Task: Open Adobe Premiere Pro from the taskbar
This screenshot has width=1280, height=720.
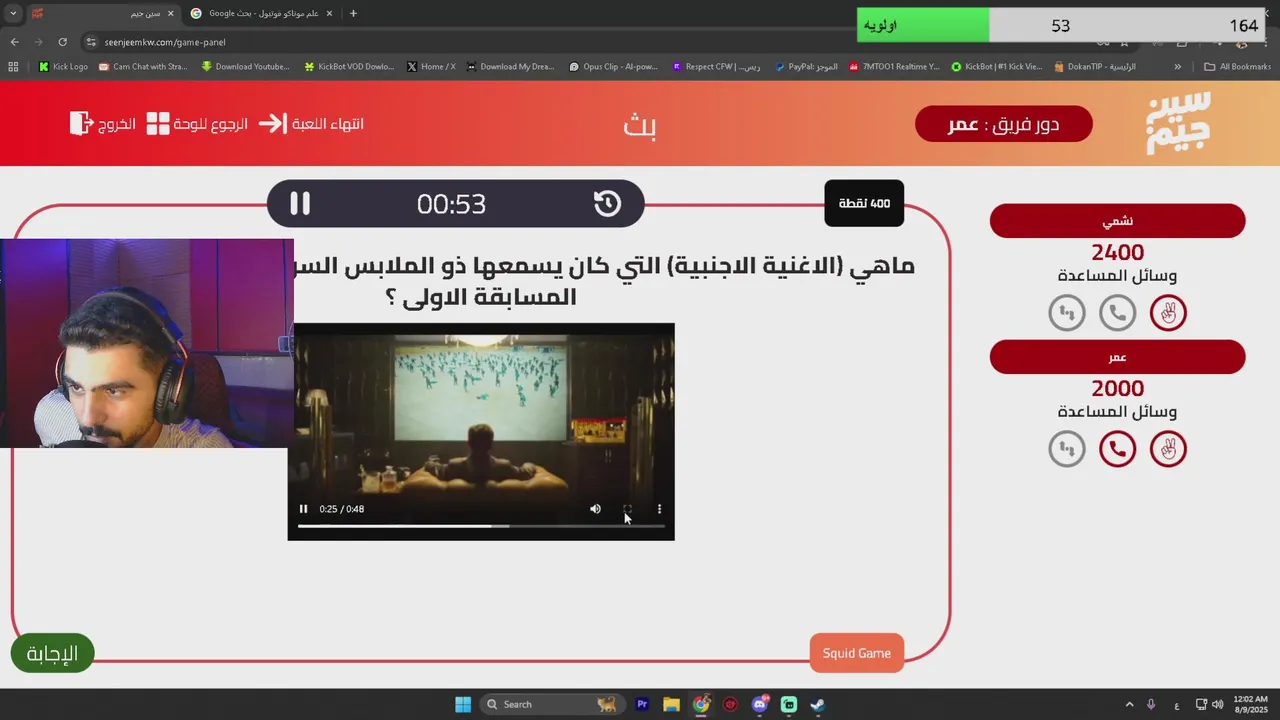Action: pos(642,704)
